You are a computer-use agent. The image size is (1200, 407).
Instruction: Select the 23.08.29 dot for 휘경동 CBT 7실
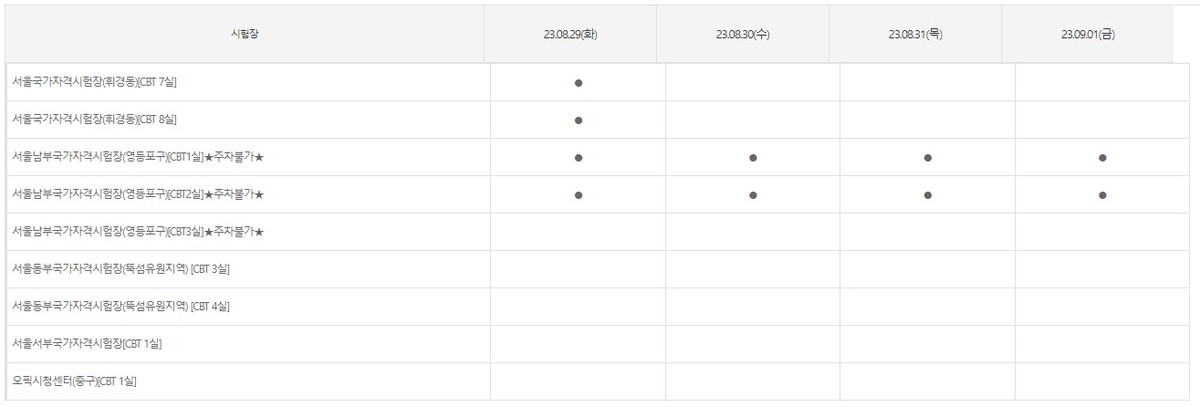tap(578, 83)
